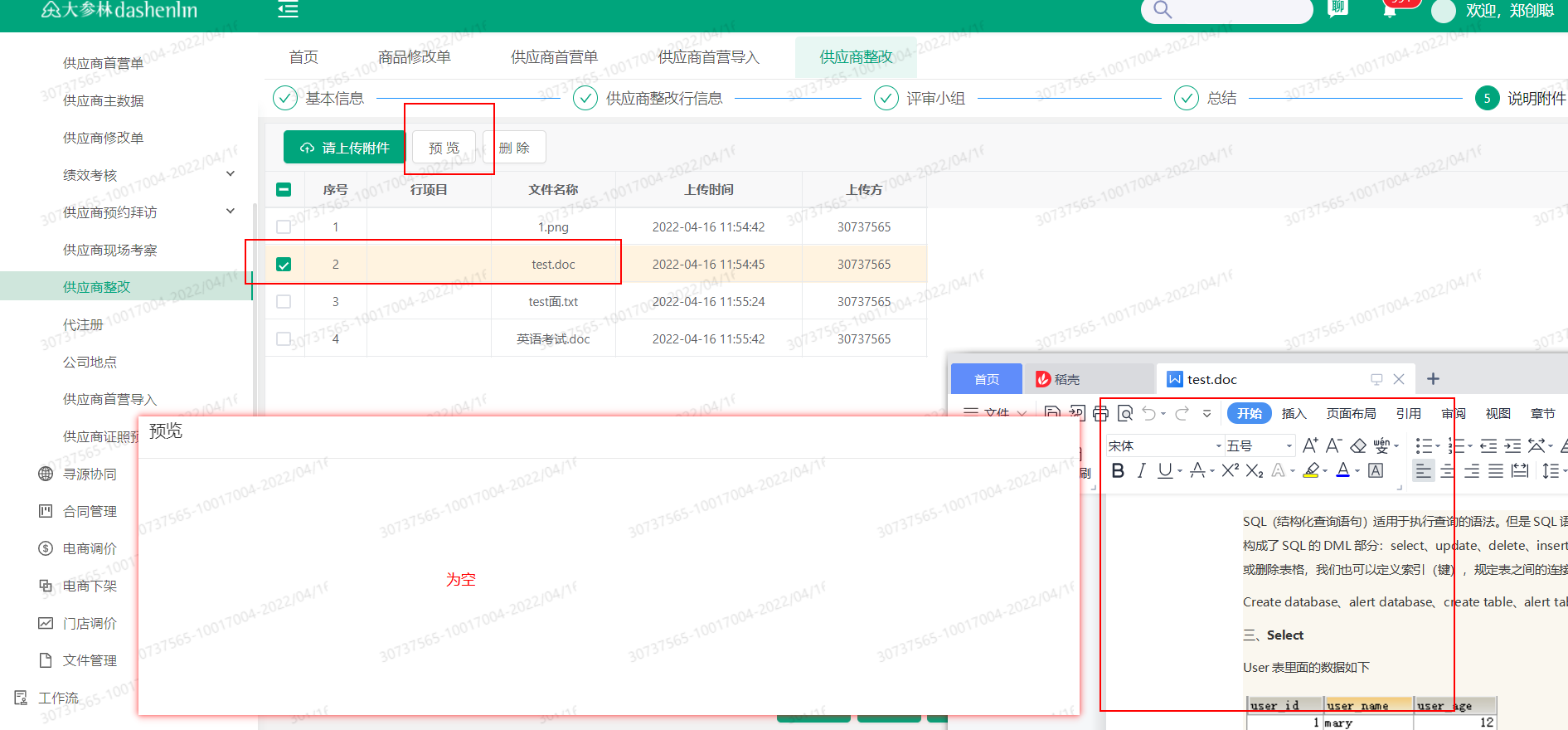Click the WPS redo arrow

(x=1182, y=413)
